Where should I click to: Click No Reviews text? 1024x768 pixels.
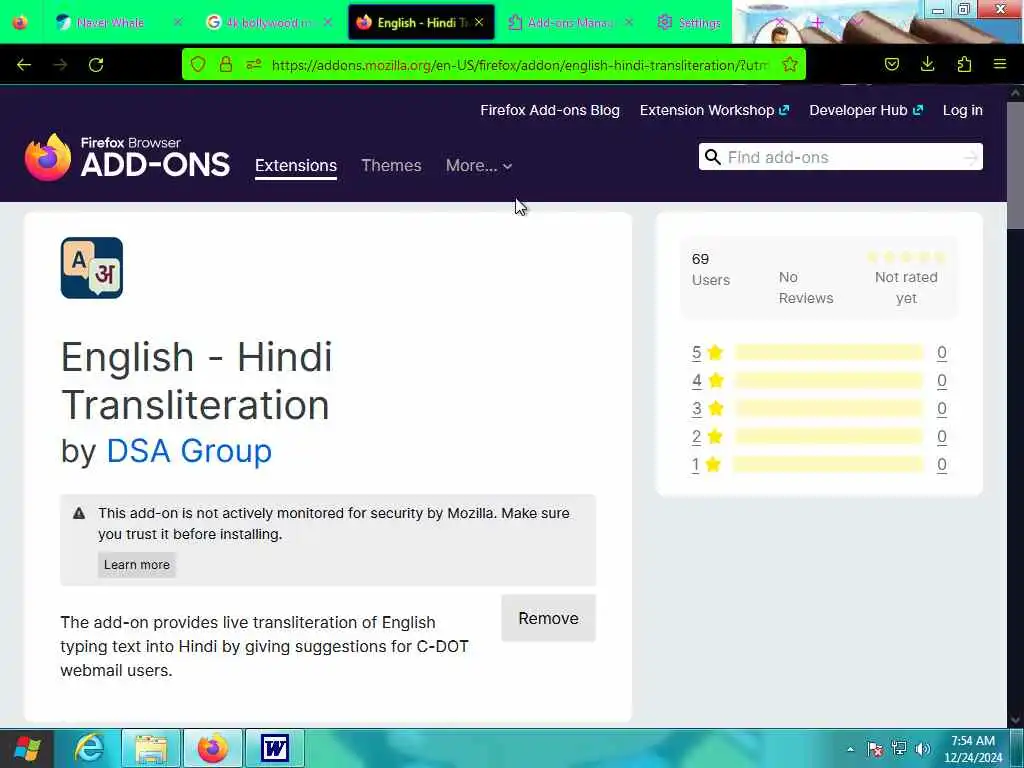(806, 287)
